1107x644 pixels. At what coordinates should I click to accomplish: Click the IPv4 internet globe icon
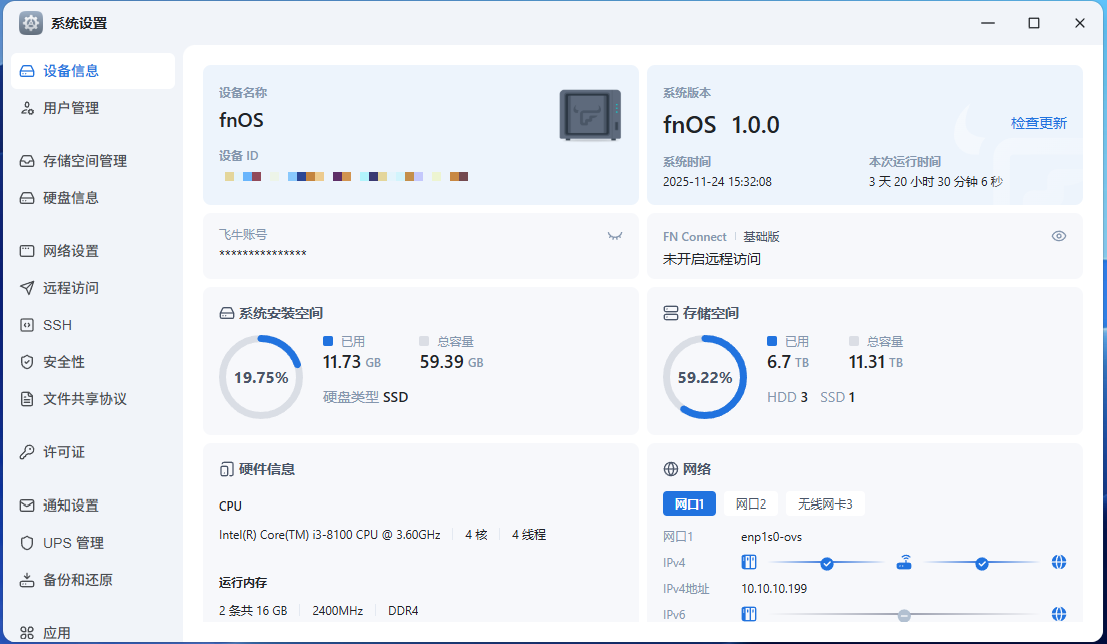coord(1058,563)
